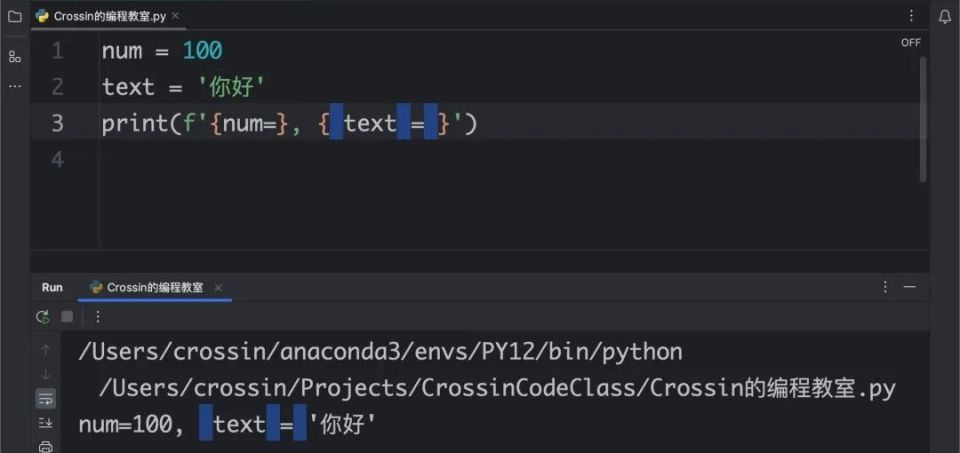This screenshot has width=960, height=453.
Task: Rerun the Crossin的编程教室 script
Action: (x=42, y=316)
